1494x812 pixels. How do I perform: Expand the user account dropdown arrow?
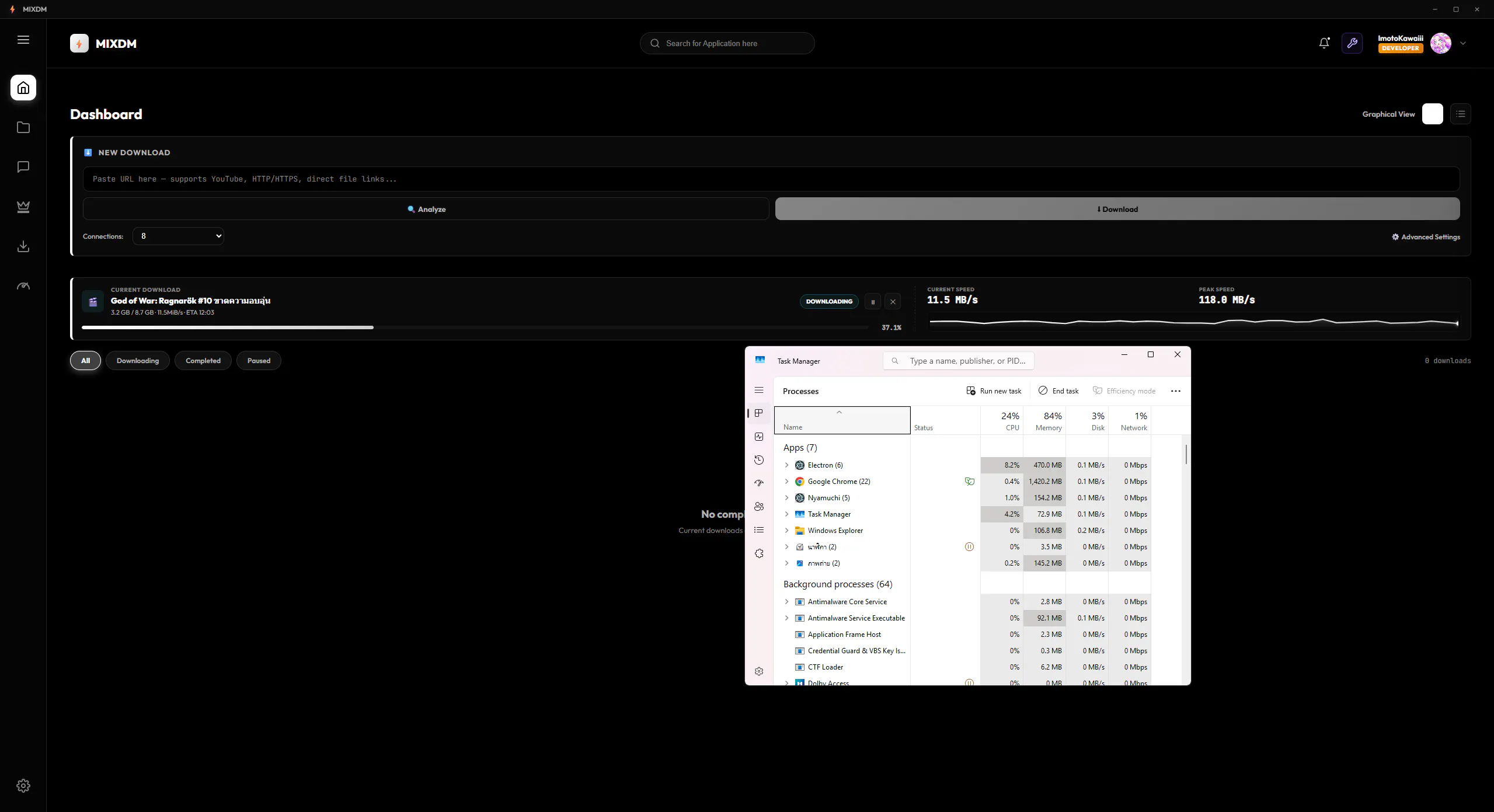click(x=1463, y=43)
